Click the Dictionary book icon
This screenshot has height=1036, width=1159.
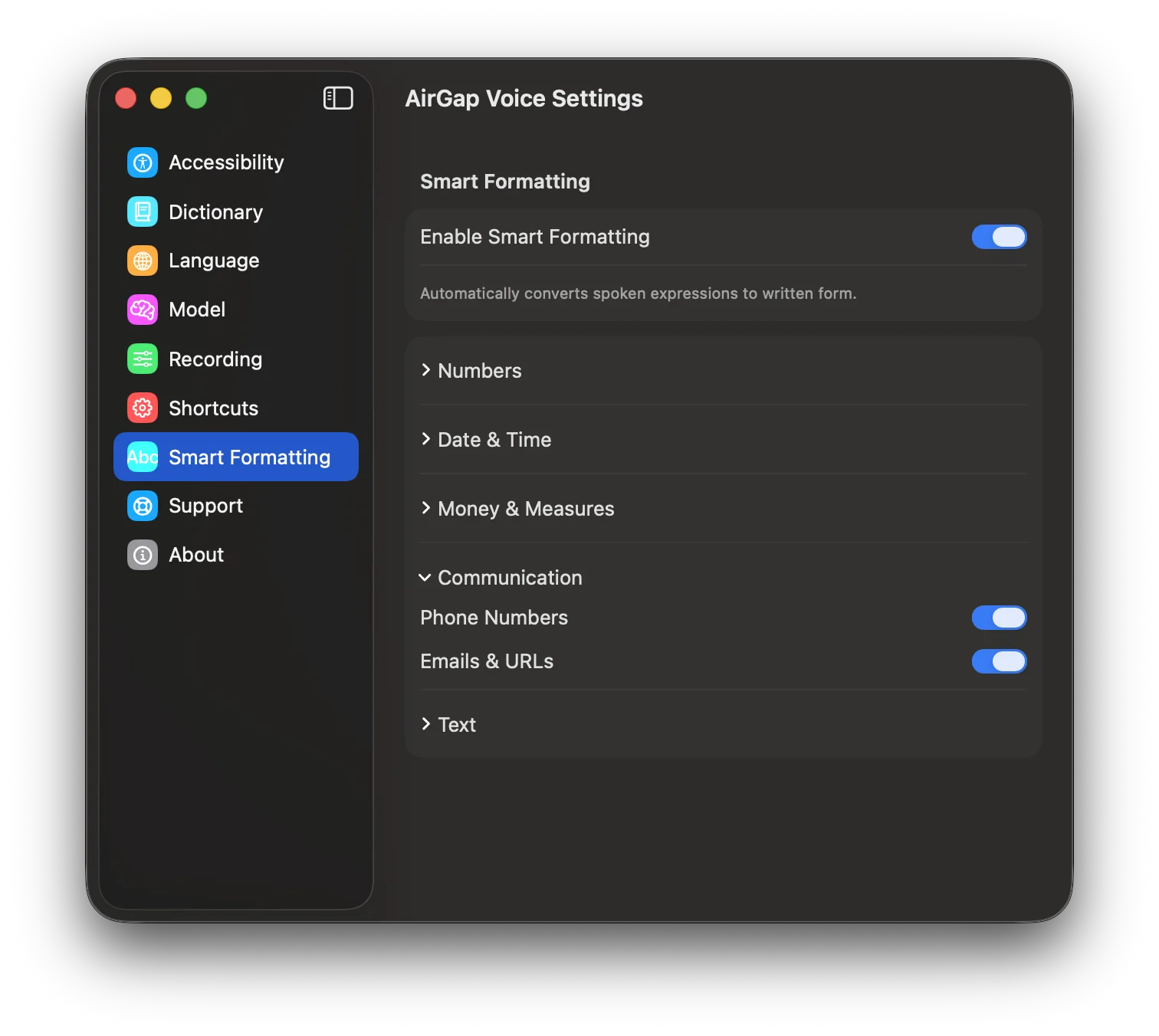pos(143,211)
